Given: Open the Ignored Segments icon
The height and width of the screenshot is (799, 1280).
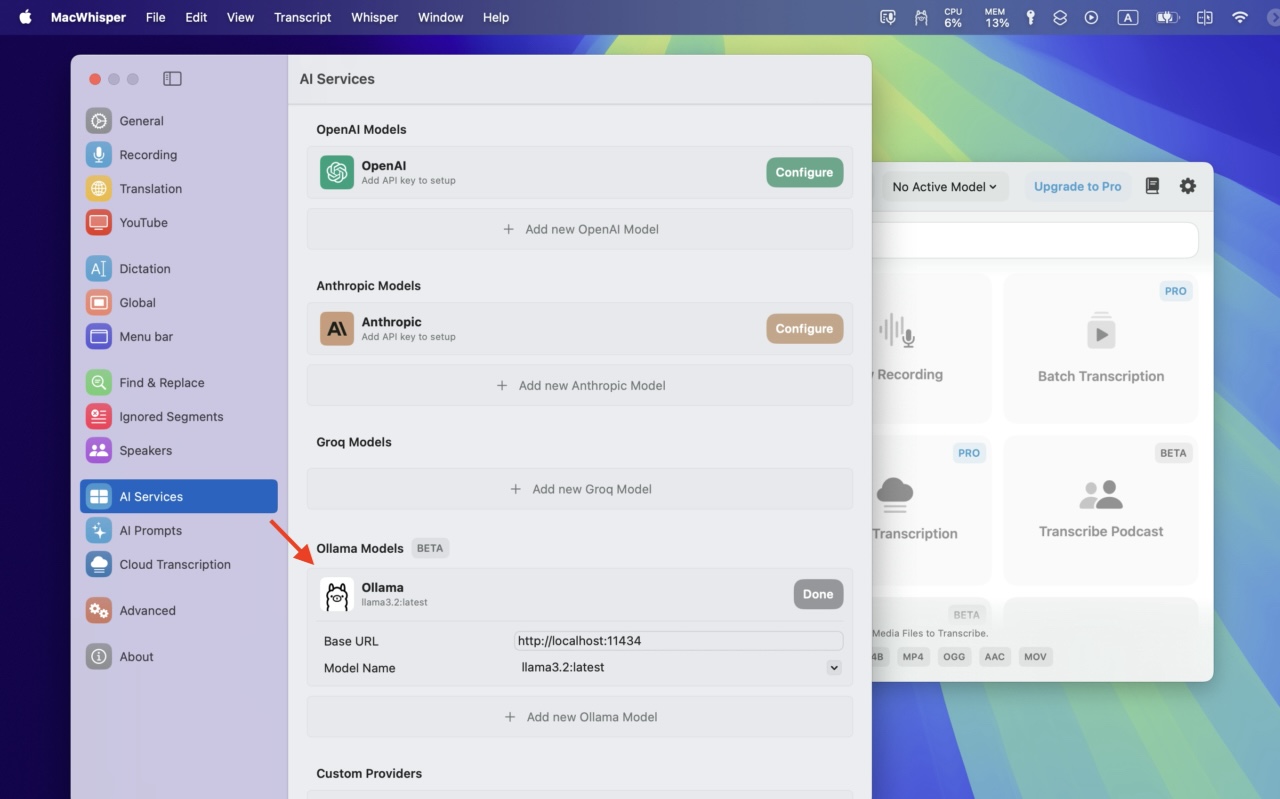Looking at the screenshot, I should (98, 417).
